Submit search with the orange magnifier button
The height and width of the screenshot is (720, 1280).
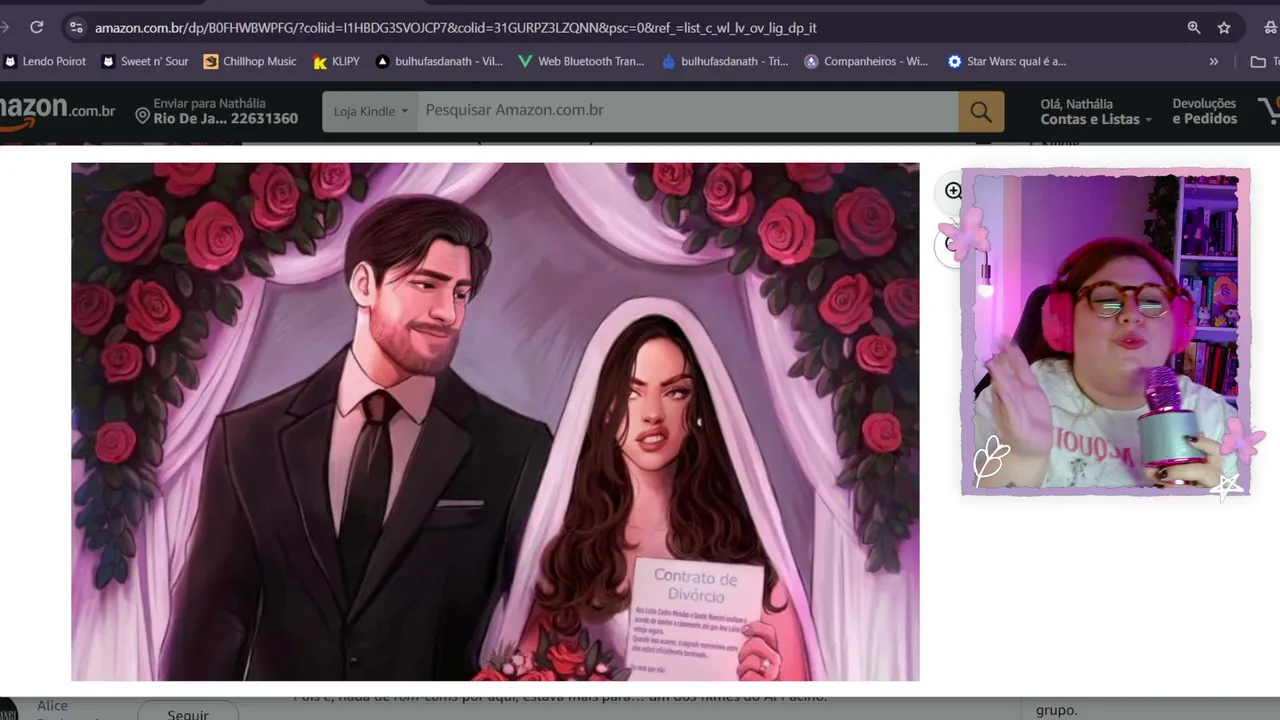click(x=981, y=111)
